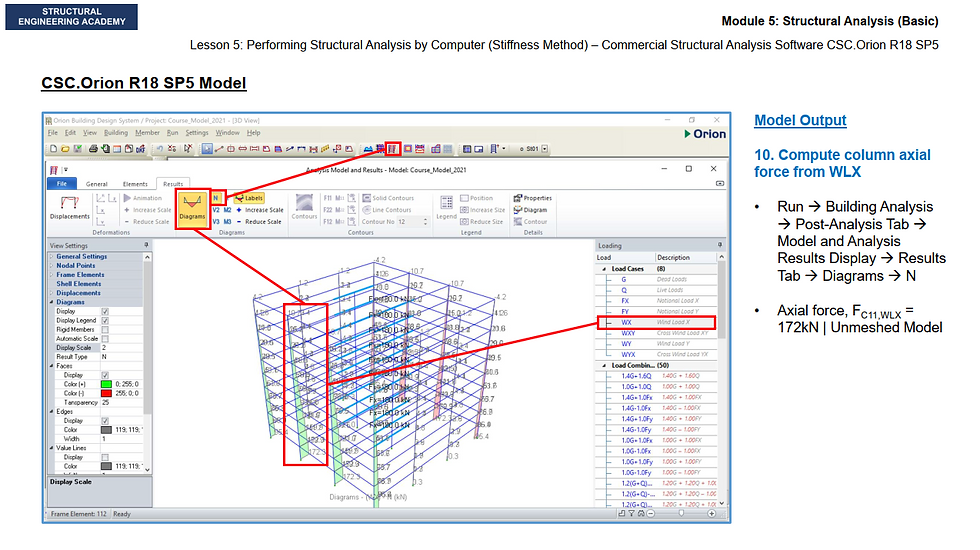Open the Run menu
Viewport: 980px width, 550px height.
172,132
